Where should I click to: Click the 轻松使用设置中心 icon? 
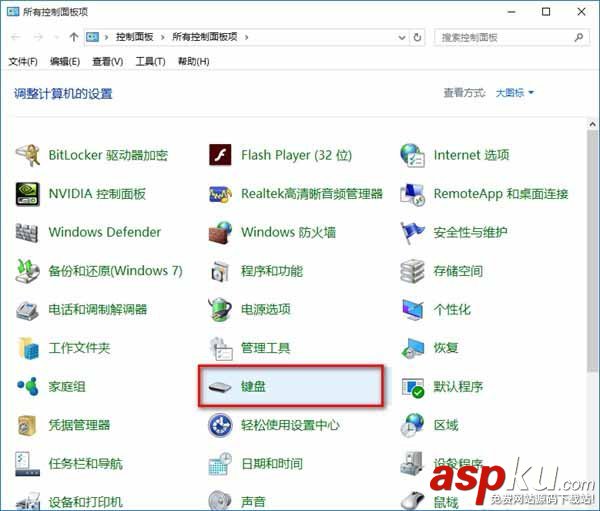tap(220, 425)
